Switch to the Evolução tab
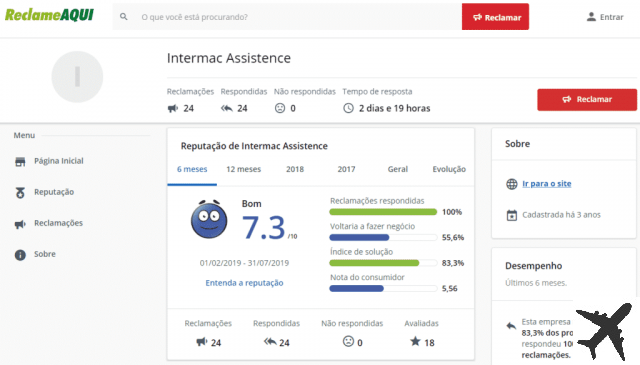Viewport: 640px width, 365px height. point(449,169)
